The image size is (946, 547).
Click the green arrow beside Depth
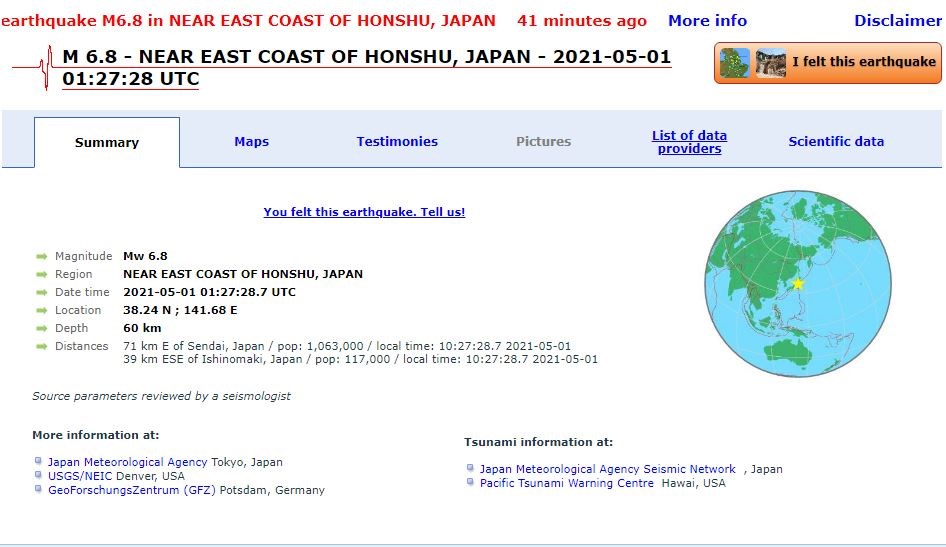coord(42,328)
